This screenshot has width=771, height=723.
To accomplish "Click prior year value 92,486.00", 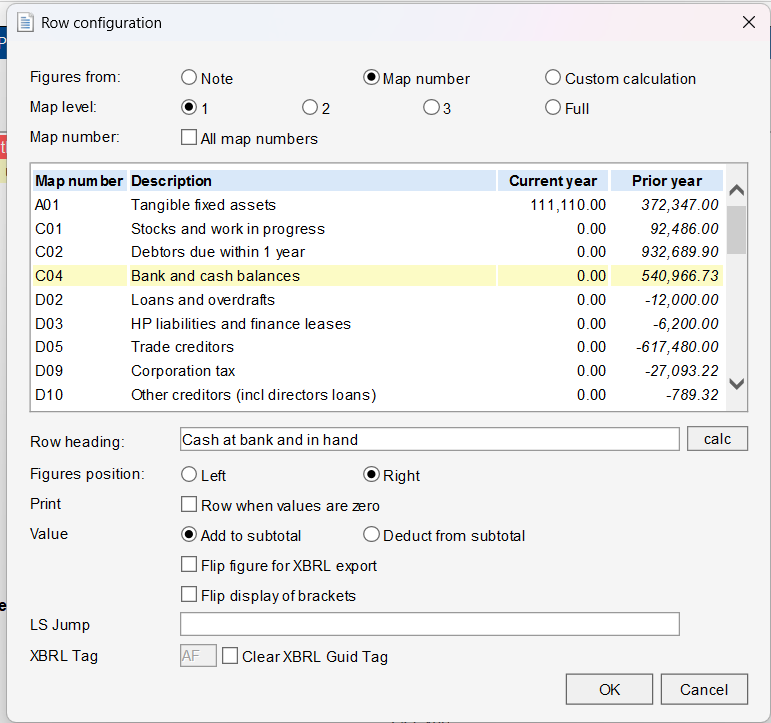I will [684, 229].
